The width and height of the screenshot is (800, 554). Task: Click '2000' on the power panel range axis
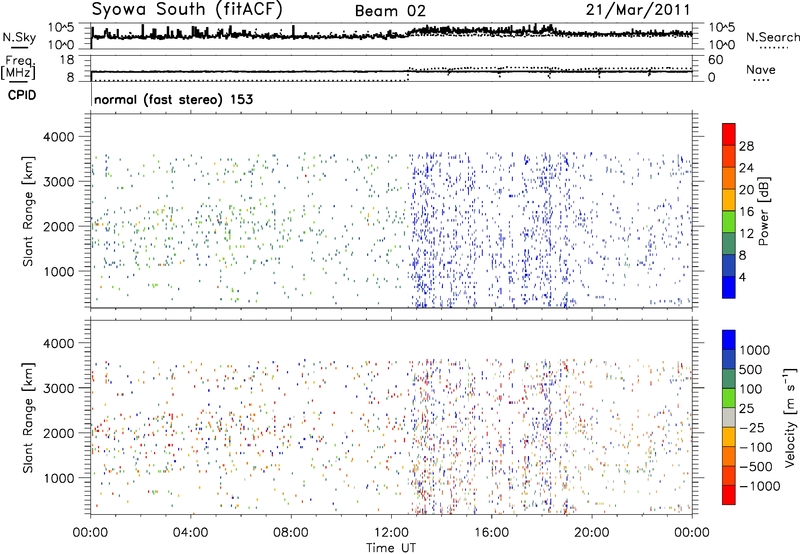[59, 226]
